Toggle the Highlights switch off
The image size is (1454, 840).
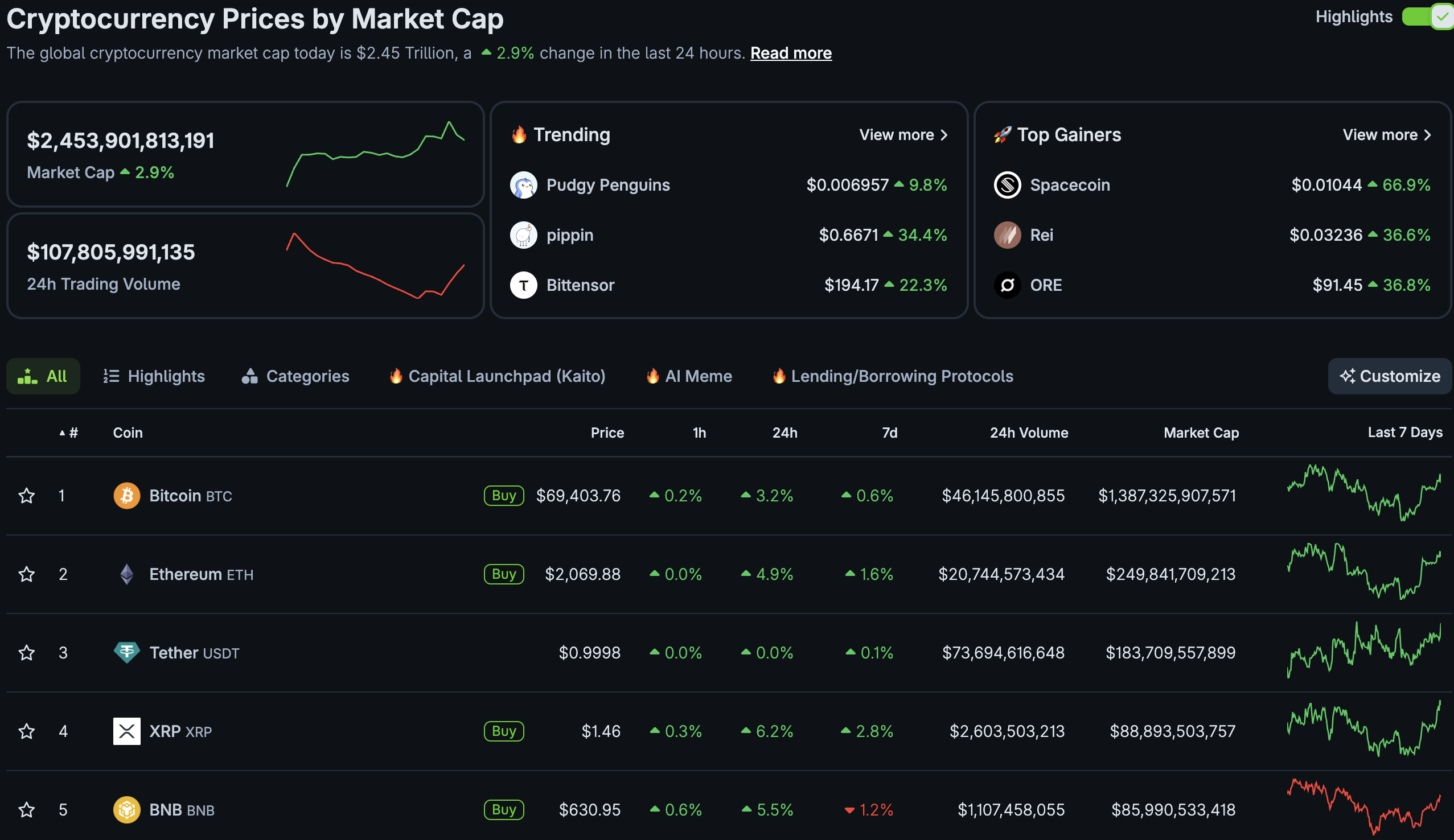coord(1428,17)
